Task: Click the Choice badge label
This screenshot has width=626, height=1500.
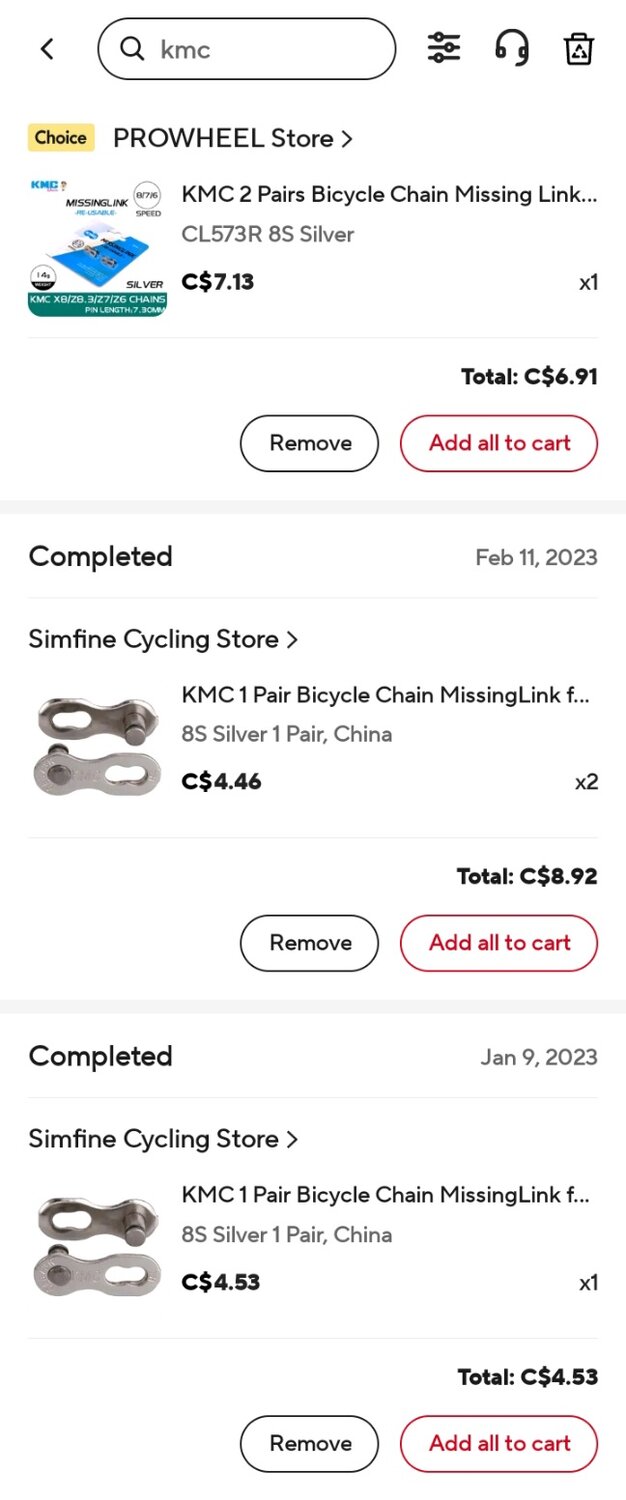Action: [x=60, y=138]
